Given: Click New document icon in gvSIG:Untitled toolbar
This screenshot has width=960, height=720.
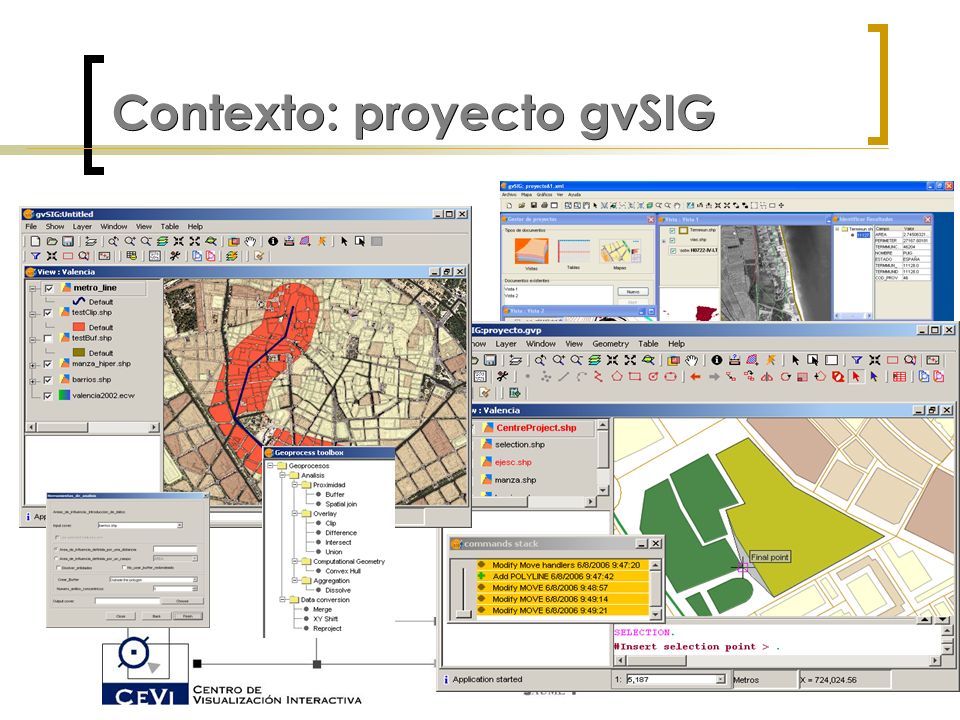Looking at the screenshot, I should 36,241.
